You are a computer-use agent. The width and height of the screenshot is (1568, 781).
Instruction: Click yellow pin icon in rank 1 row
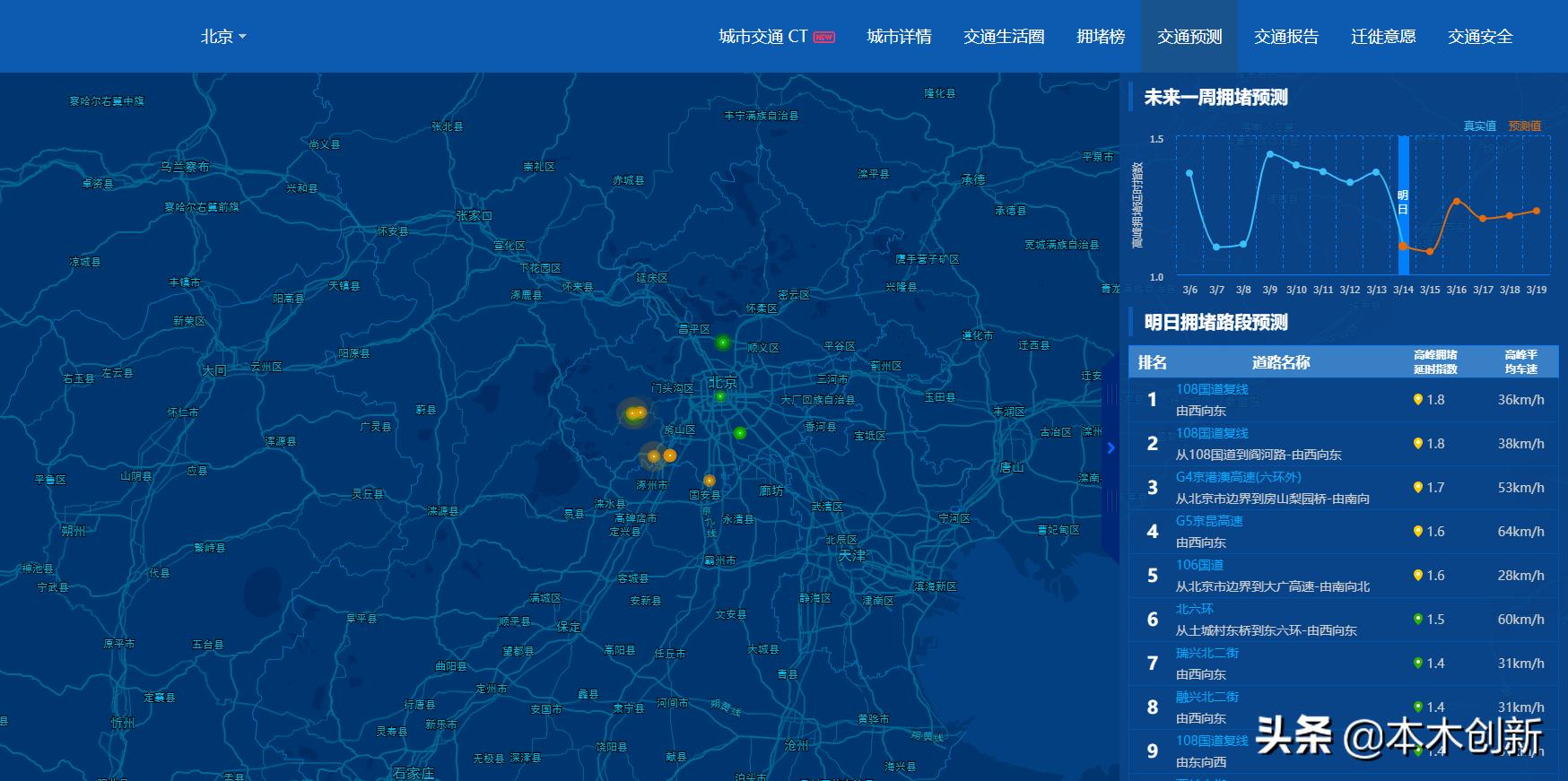coord(1417,400)
